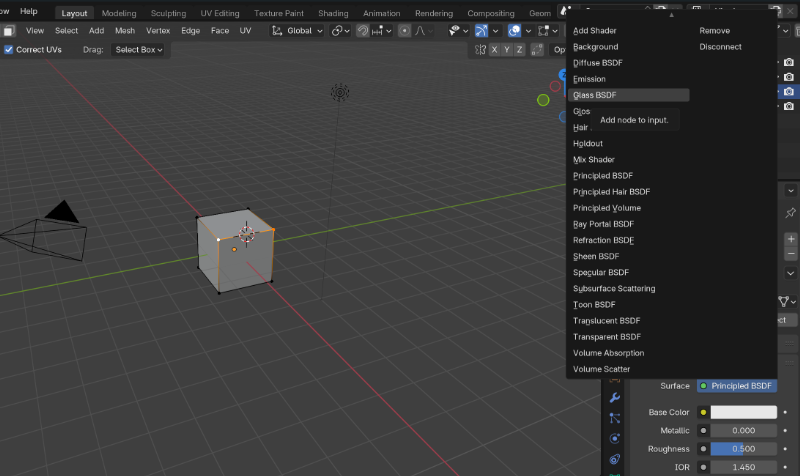Click the Metallic input socket dot

click(x=703, y=431)
